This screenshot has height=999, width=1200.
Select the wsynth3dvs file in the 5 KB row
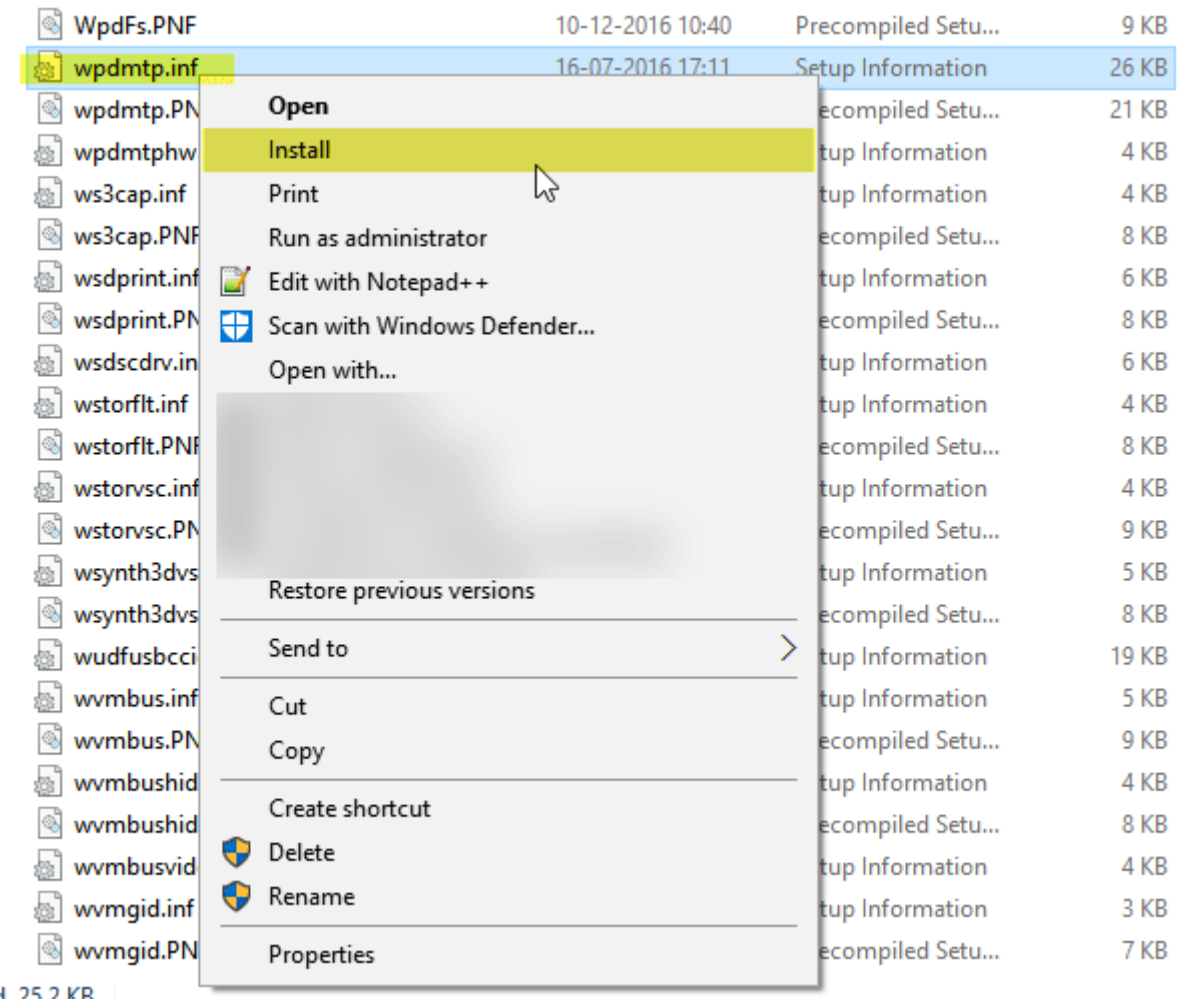[x=136, y=572]
